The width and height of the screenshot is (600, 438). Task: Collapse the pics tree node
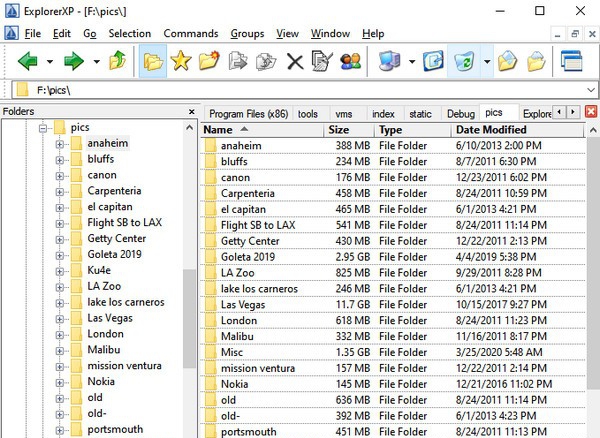coord(43,128)
